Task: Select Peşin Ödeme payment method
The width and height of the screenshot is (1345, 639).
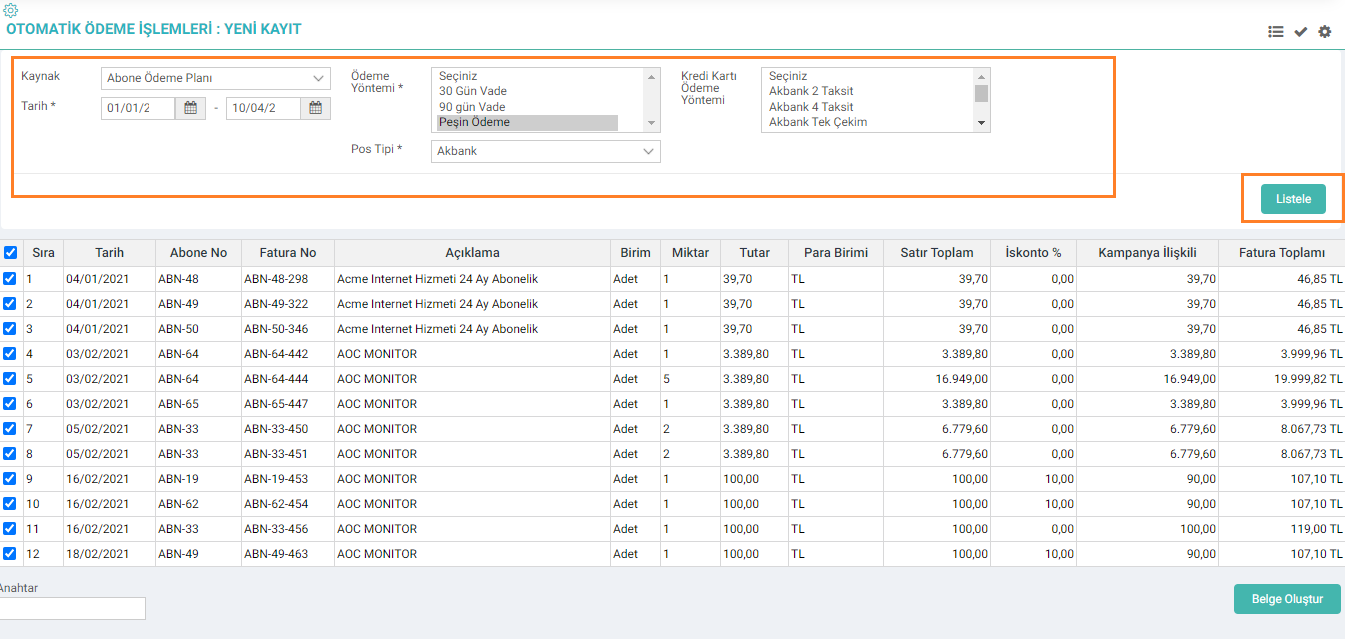Action: coord(527,122)
